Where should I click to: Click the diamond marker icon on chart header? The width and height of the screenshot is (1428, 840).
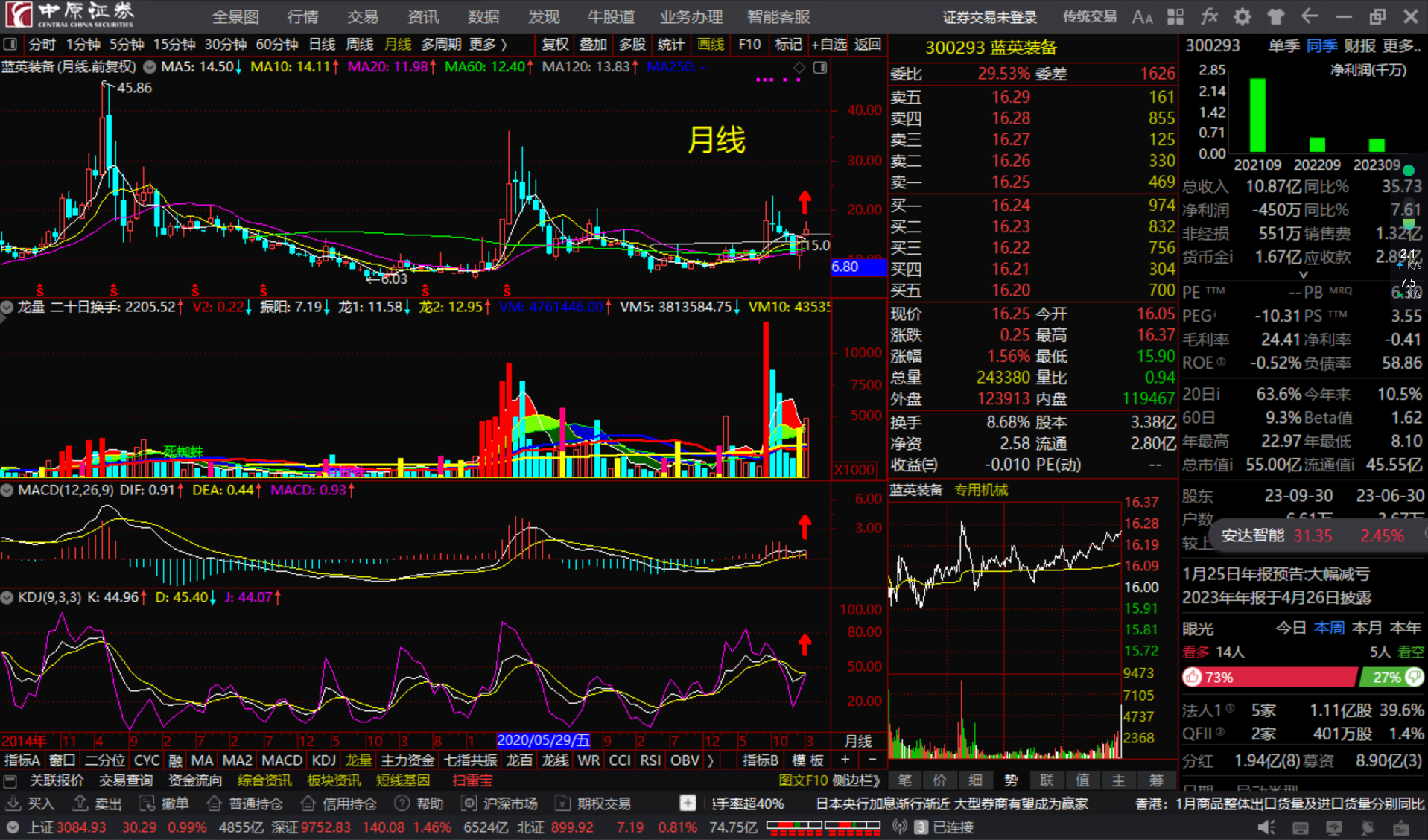pyautogui.click(x=799, y=68)
